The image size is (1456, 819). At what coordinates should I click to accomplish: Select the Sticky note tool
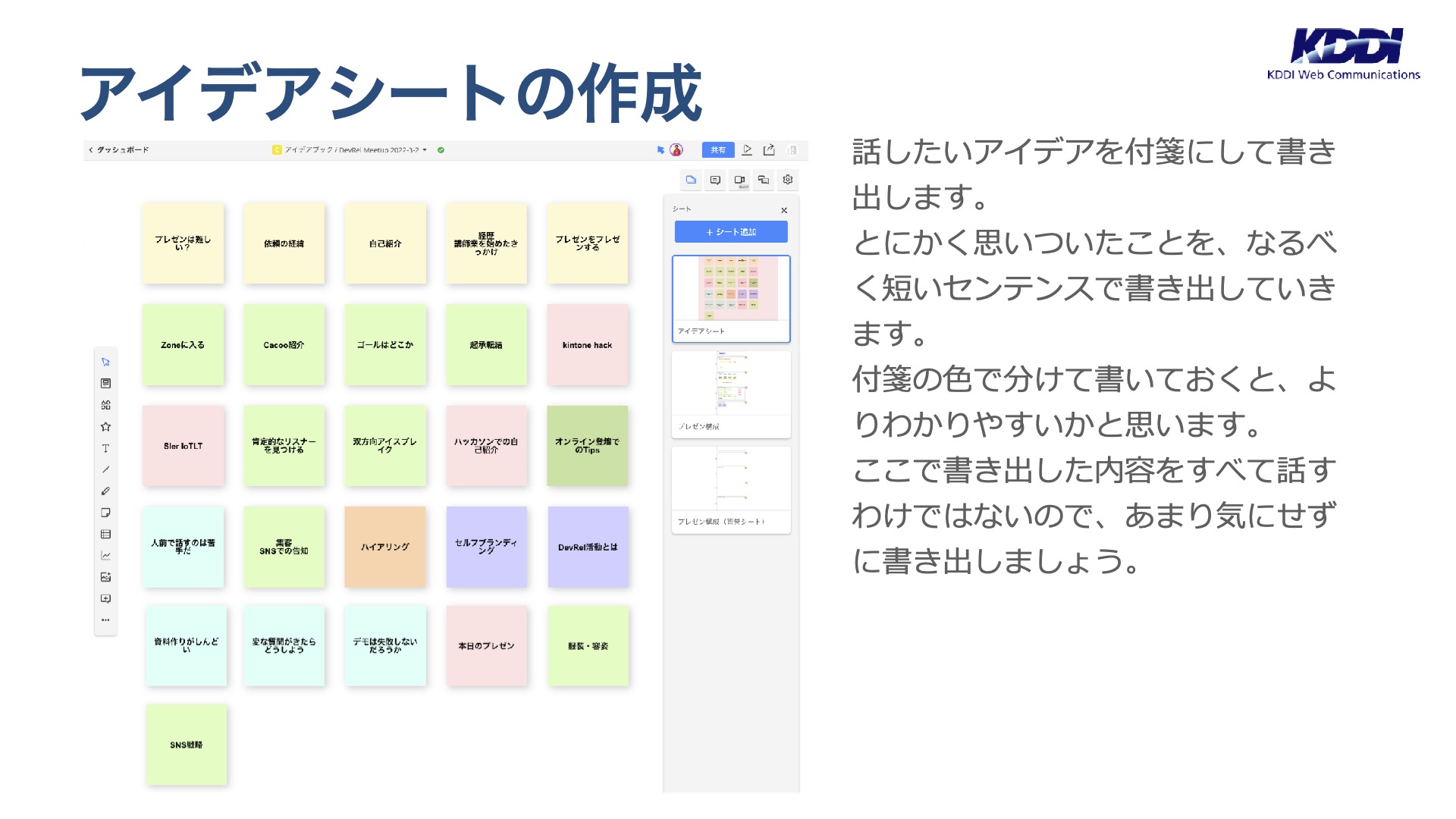(x=105, y=513)
